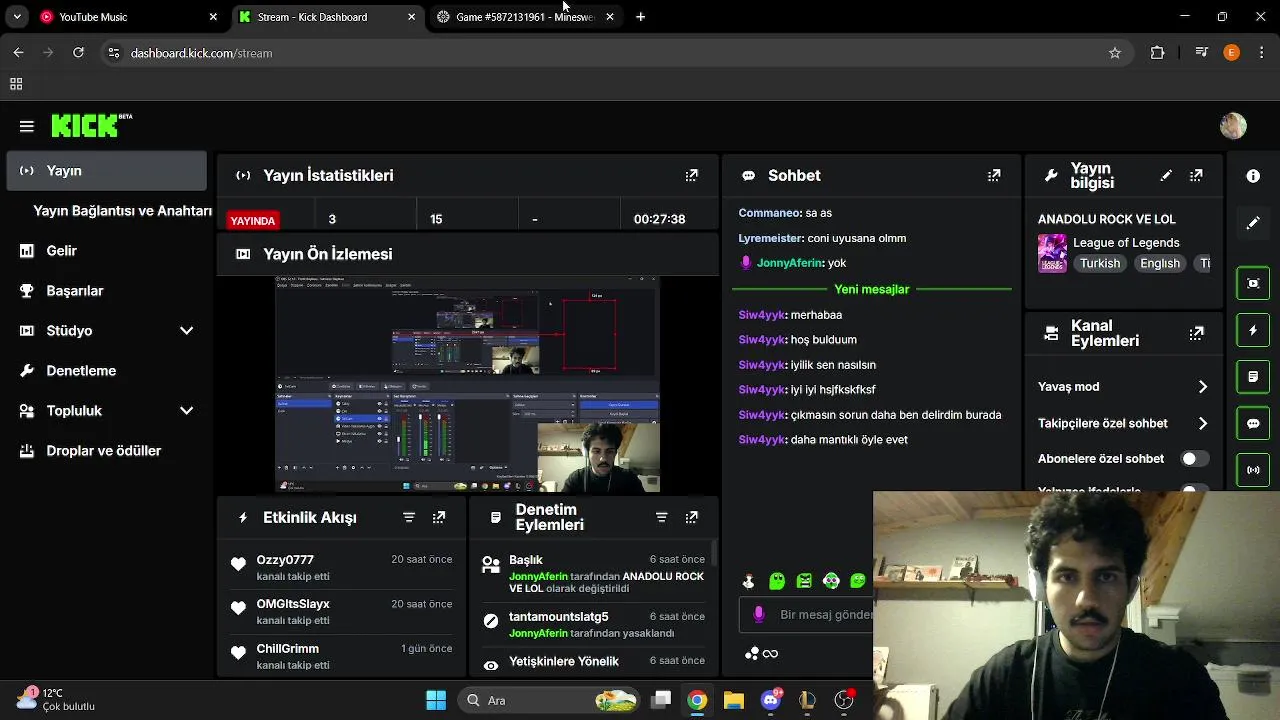Reload the dashboard page
Viewport: 1280px width, 720px height.
(78, 53)
